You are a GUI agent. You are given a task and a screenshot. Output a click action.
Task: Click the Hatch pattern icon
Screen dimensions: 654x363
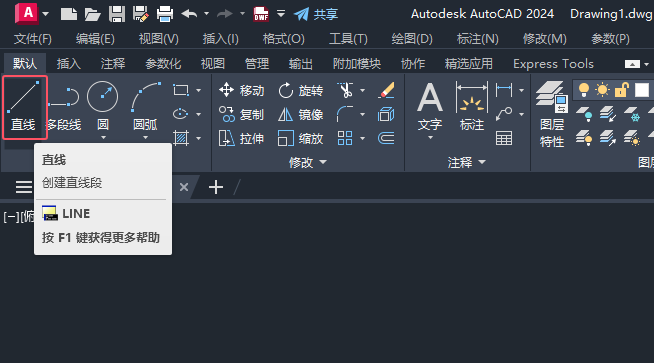[181, 138]
